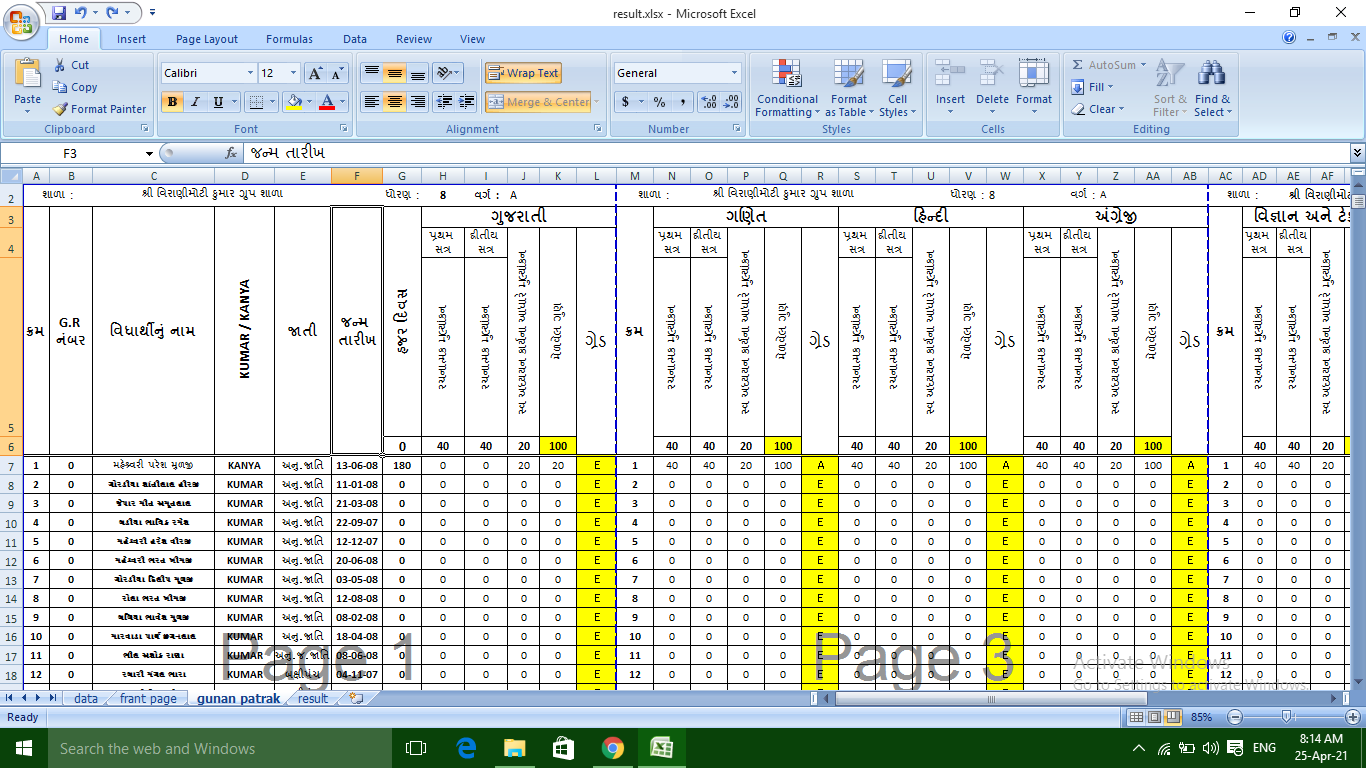Image resolution: width=1366 pixels, height=768 pixels.
Task: Toggle bold formatting
Action: (x=171, y=103)
